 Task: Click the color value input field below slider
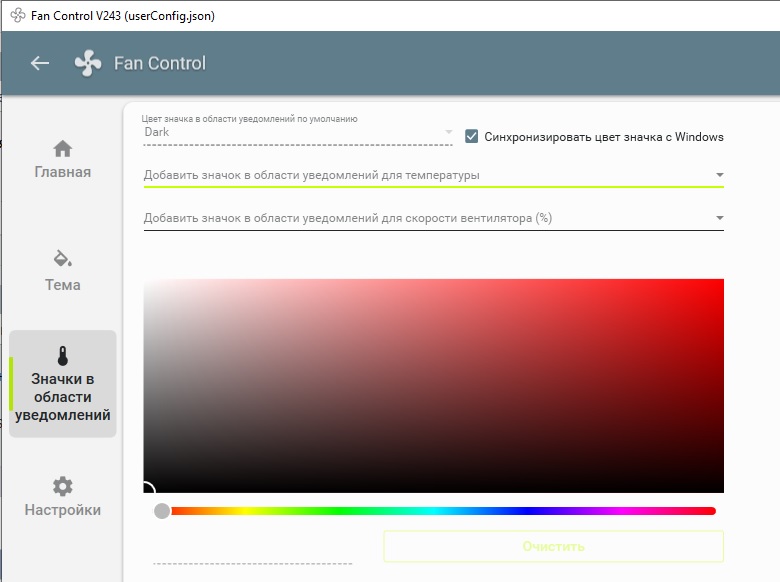click(x=253, y=554)
